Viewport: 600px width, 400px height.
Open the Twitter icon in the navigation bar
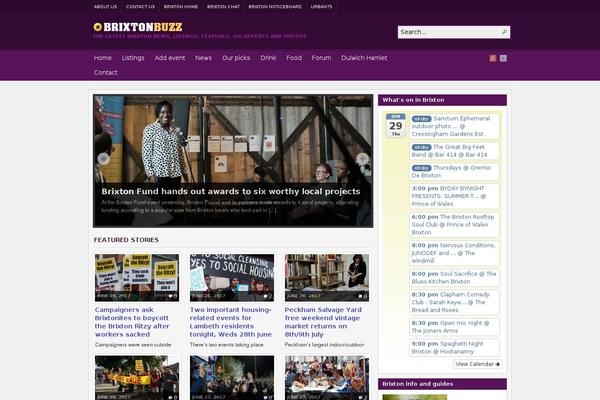click(503, 58)
